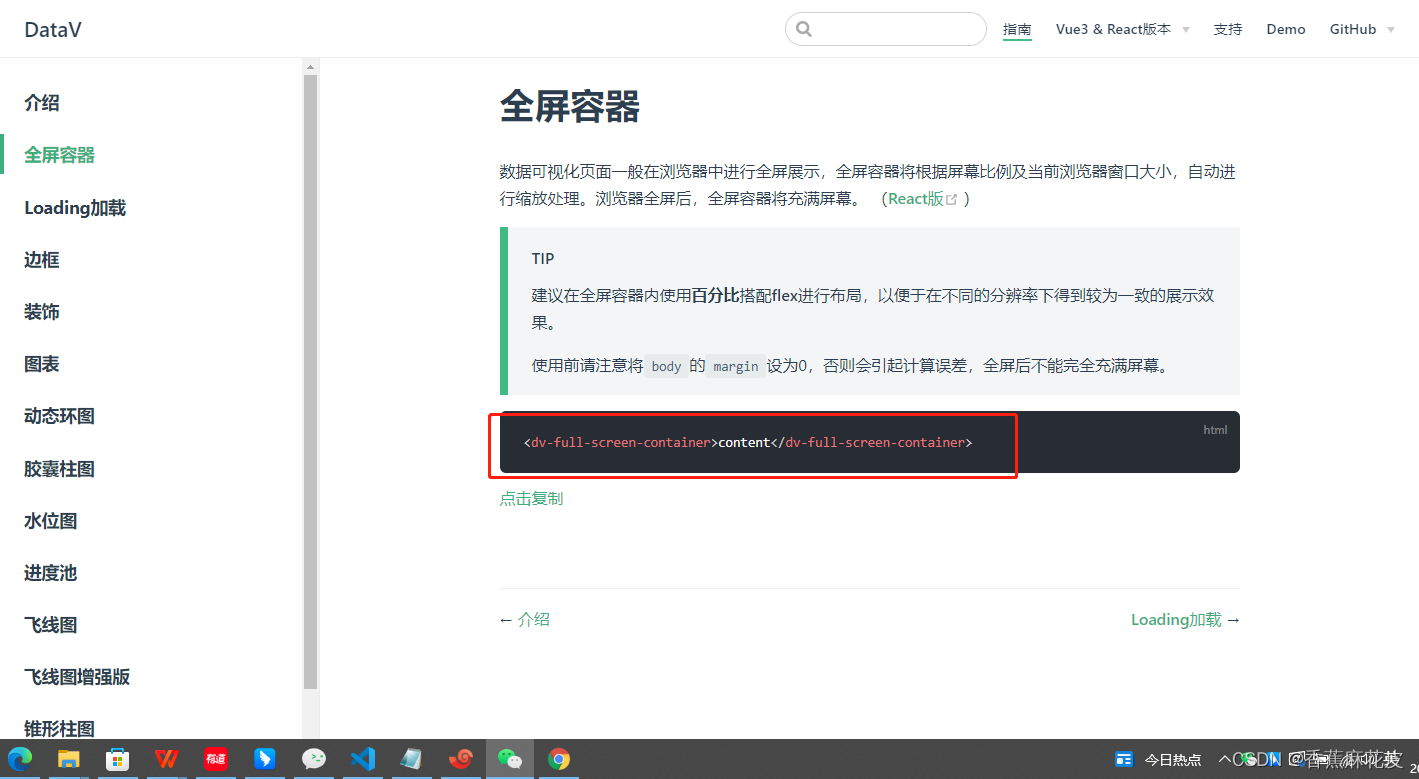Open the notepad-style app in taskbar

(x=411, y=759)
